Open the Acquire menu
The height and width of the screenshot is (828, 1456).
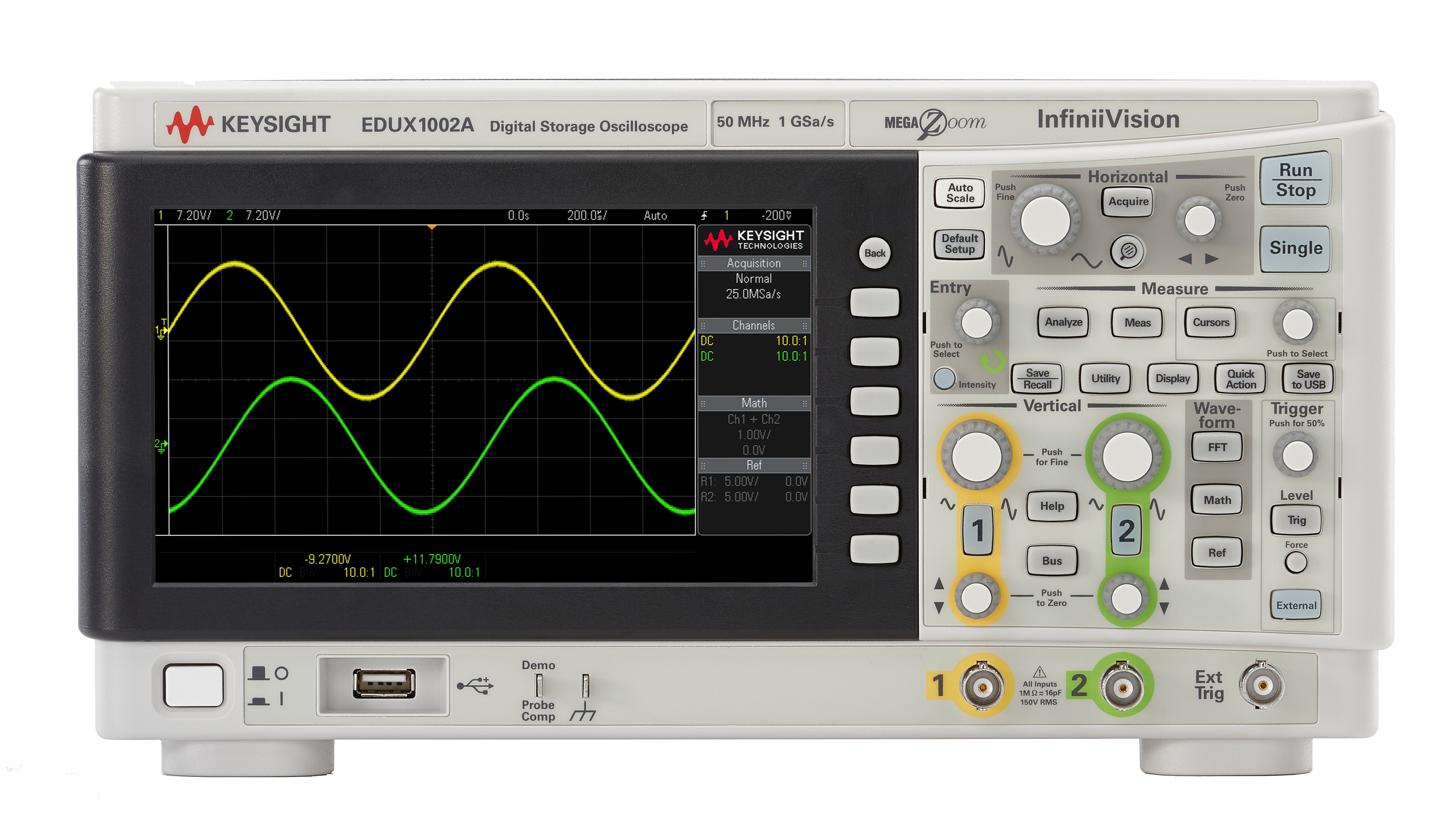tap(1128, 202)
